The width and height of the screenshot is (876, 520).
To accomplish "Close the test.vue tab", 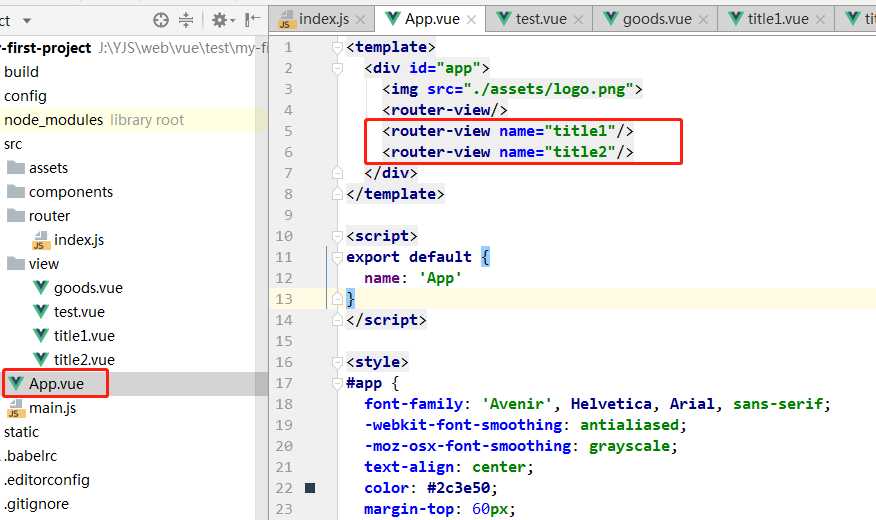I will 578,20.
